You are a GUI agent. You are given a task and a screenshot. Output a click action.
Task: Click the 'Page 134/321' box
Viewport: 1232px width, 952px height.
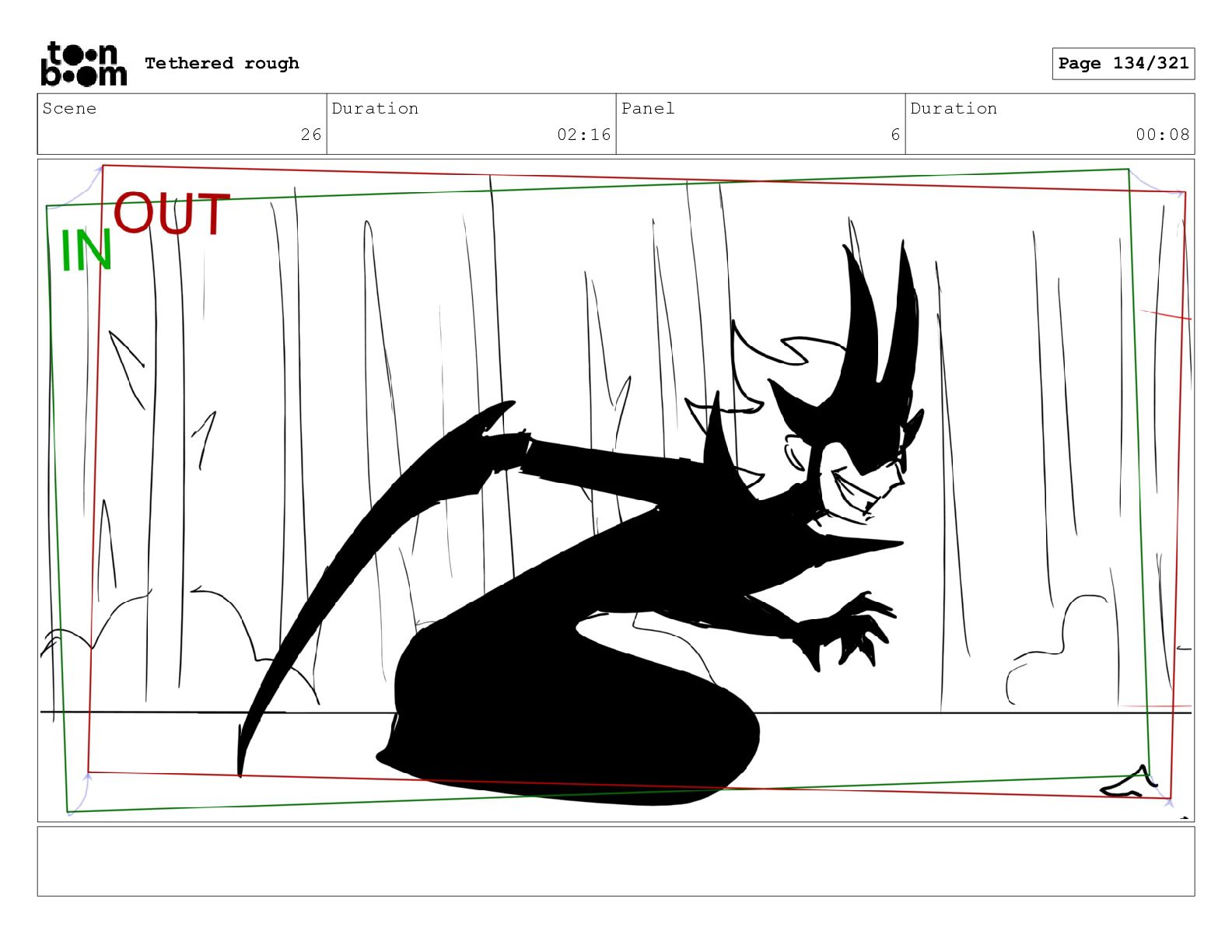tap(1123, 64)
